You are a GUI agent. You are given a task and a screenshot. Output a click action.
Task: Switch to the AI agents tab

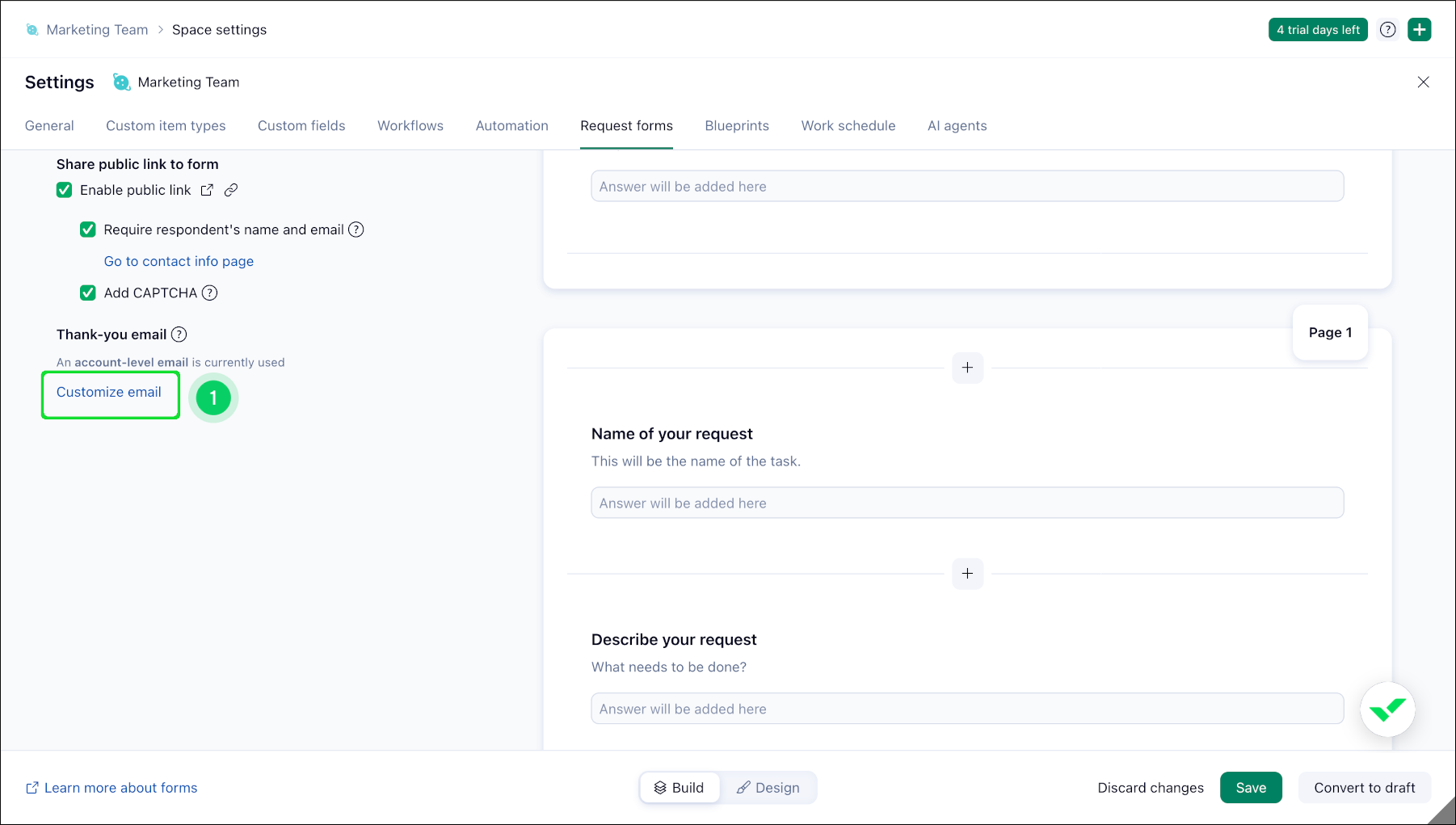(957, 126)
